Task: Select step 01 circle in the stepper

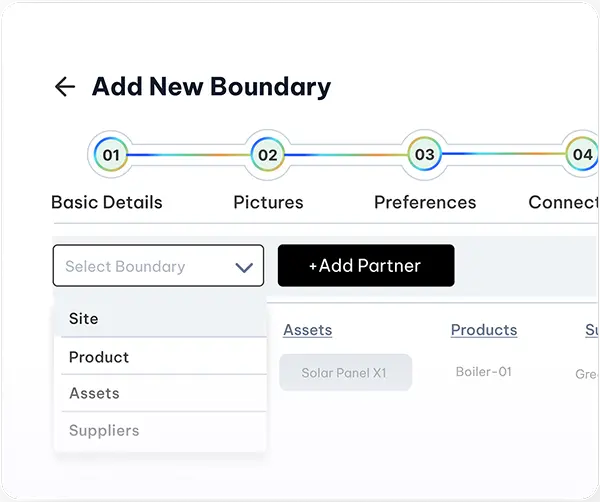Action: pyautogui.click(x=111, y=155)
